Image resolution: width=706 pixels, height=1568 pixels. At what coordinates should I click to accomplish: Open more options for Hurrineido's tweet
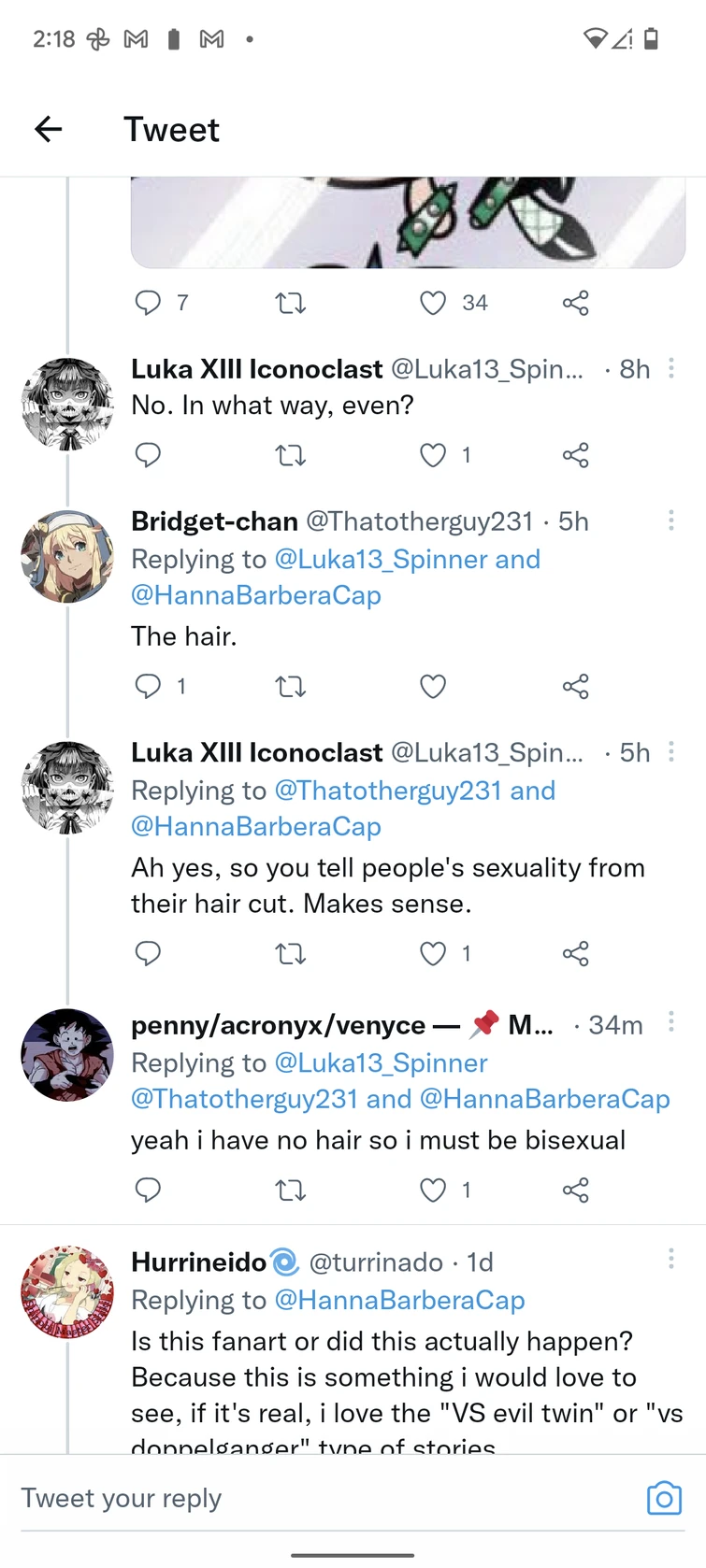(670, 1259)
